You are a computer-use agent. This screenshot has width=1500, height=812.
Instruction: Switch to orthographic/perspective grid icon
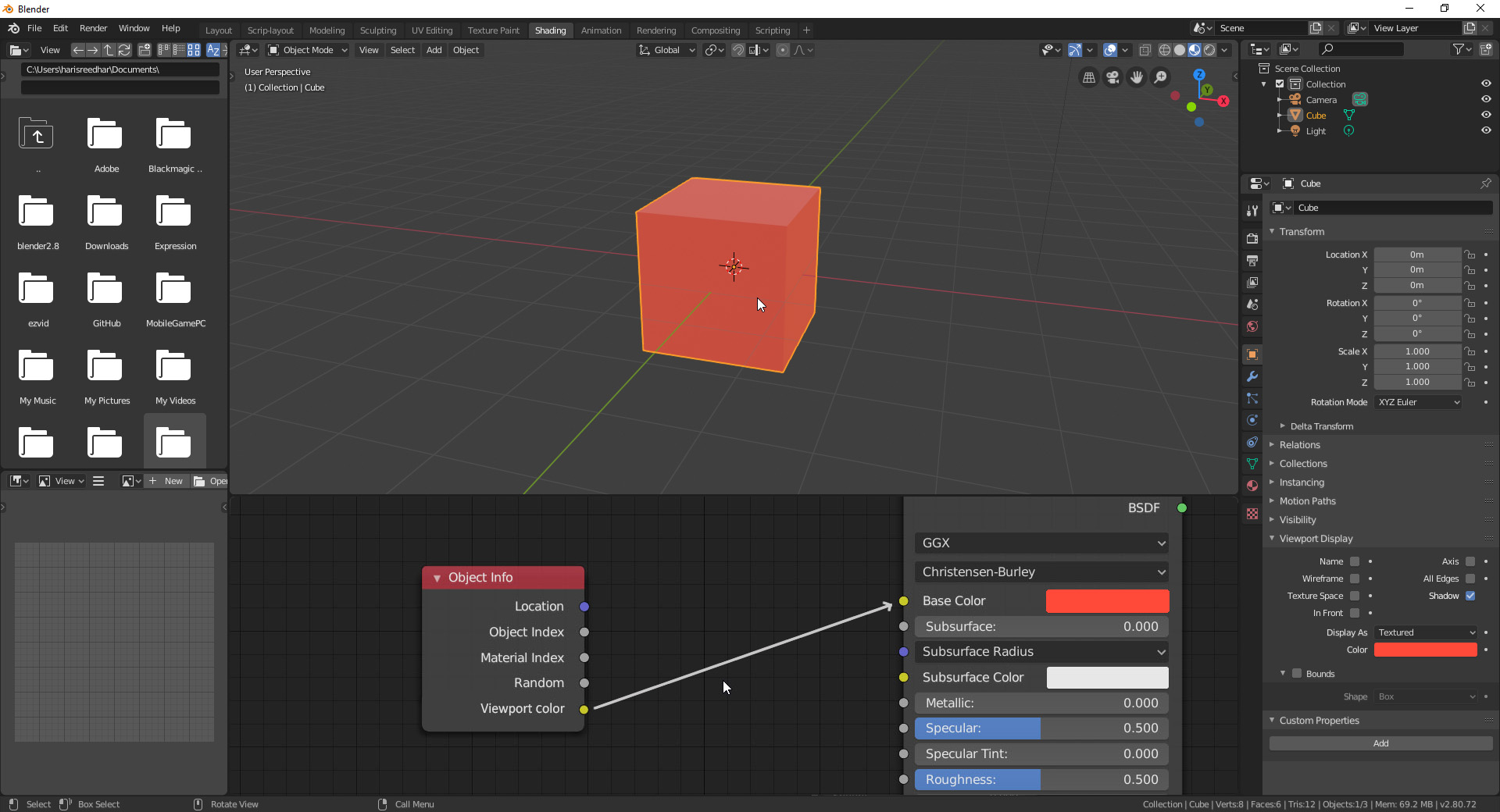(1088, 77)
